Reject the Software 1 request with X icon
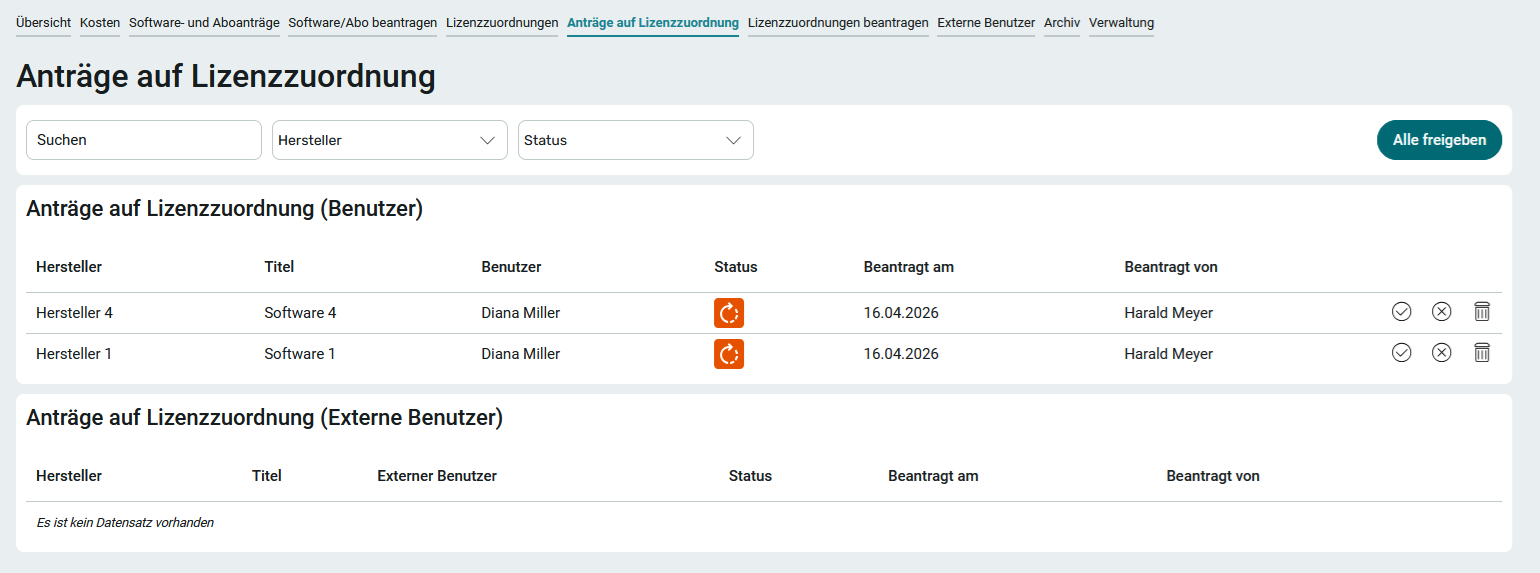The image size is (1540, 573). (x=1441, y=352)
